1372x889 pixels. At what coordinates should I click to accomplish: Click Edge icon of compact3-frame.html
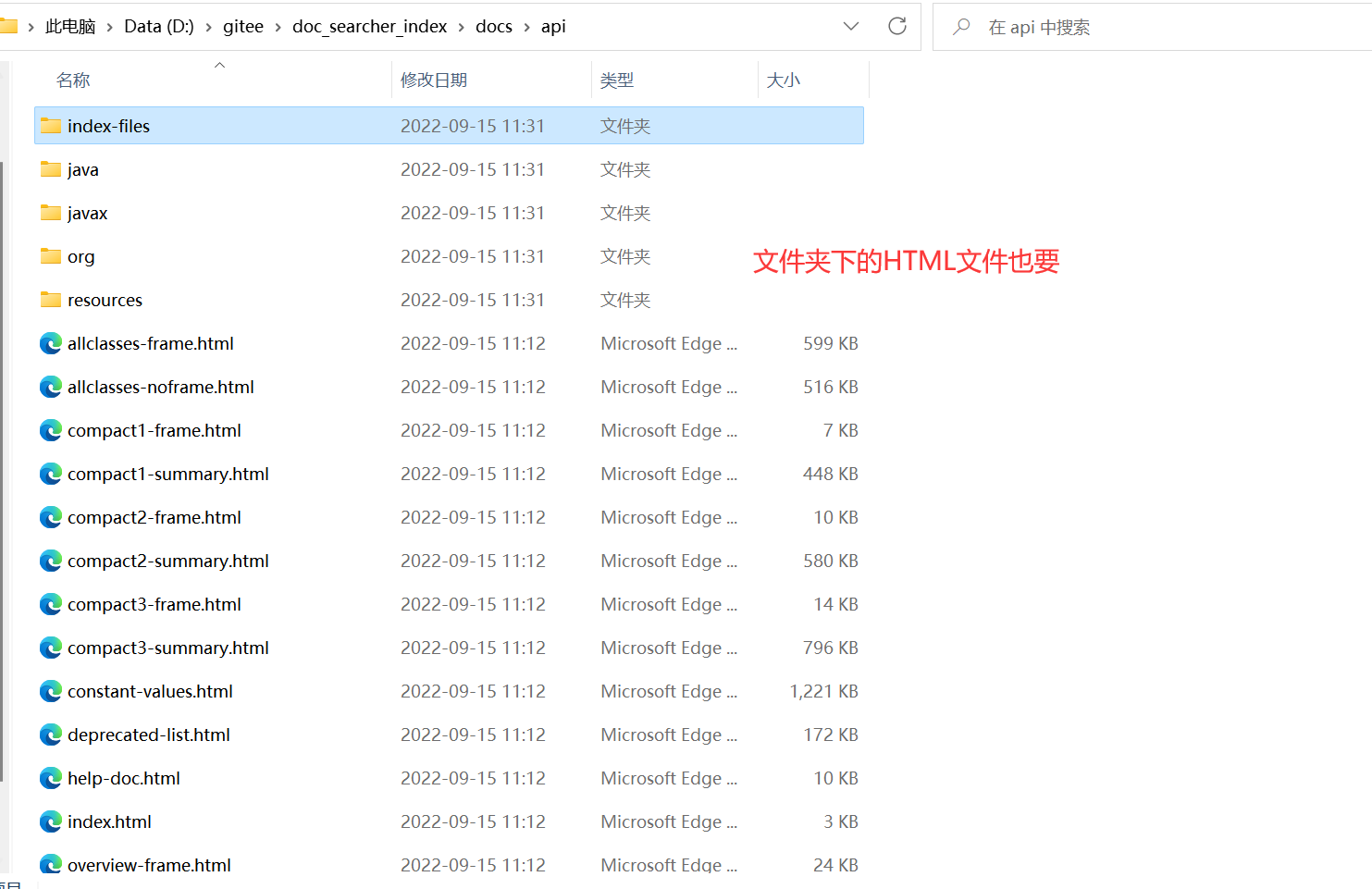51,604
